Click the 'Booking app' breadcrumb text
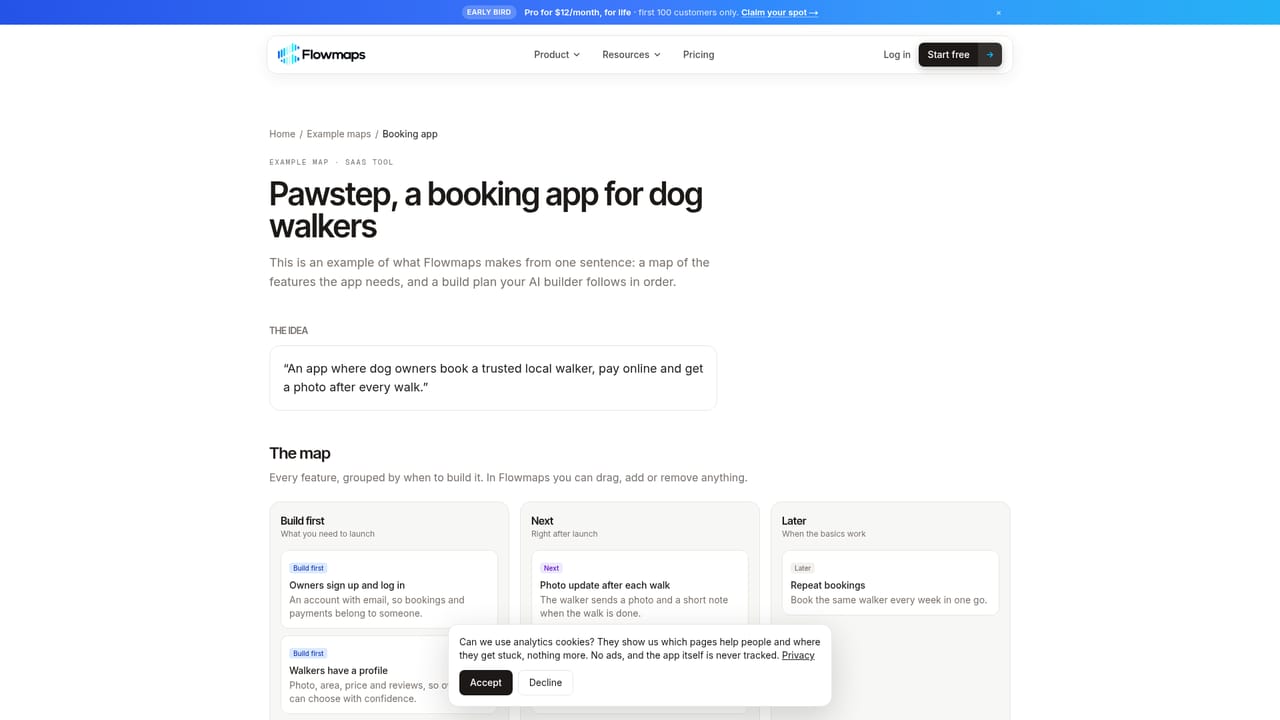This screenshot has width=1280, height=720. point(410,134)
